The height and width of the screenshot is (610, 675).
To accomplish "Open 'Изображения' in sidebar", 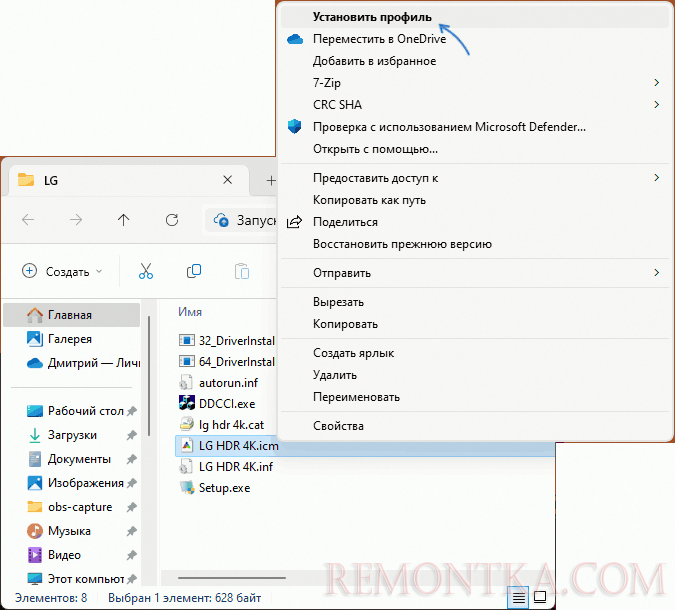I will coord(71,483).
